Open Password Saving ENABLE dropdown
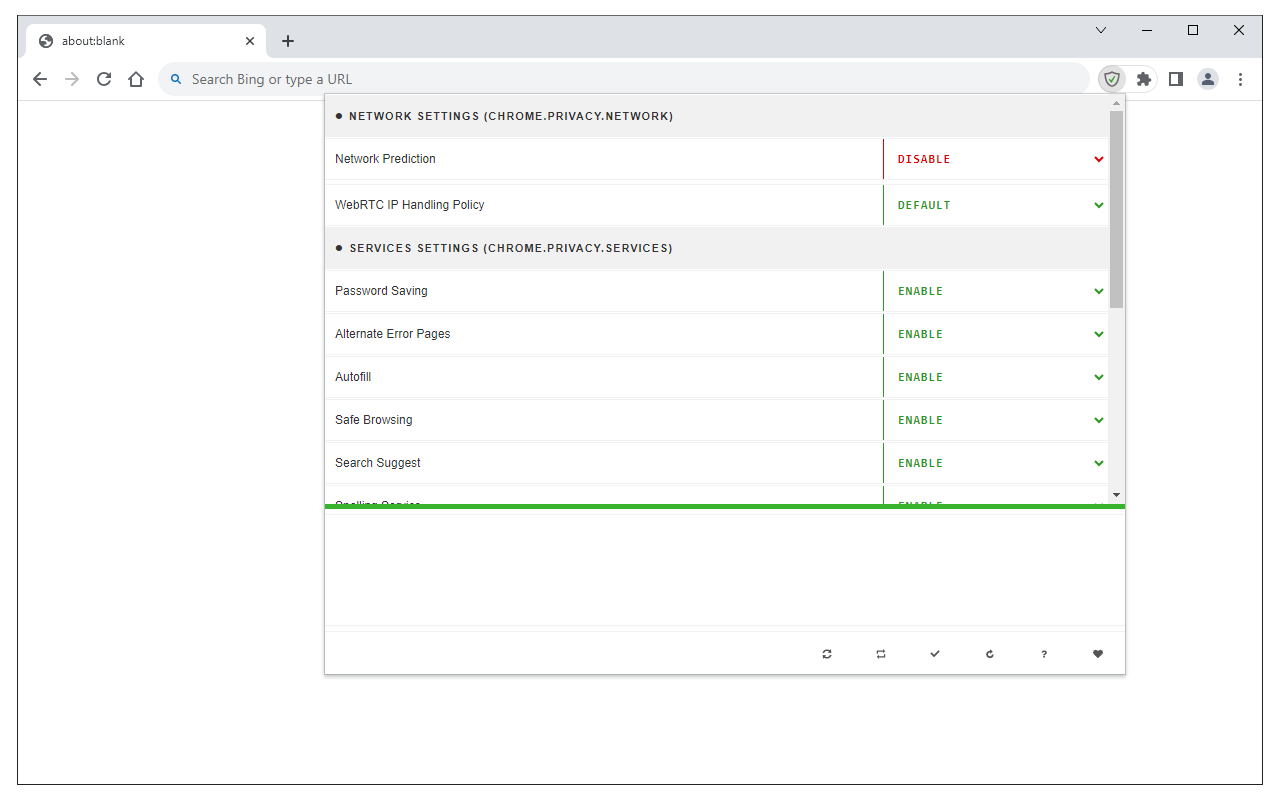Screen dimensions: 1280x800 pyautogui.click(x=996, y=291)
